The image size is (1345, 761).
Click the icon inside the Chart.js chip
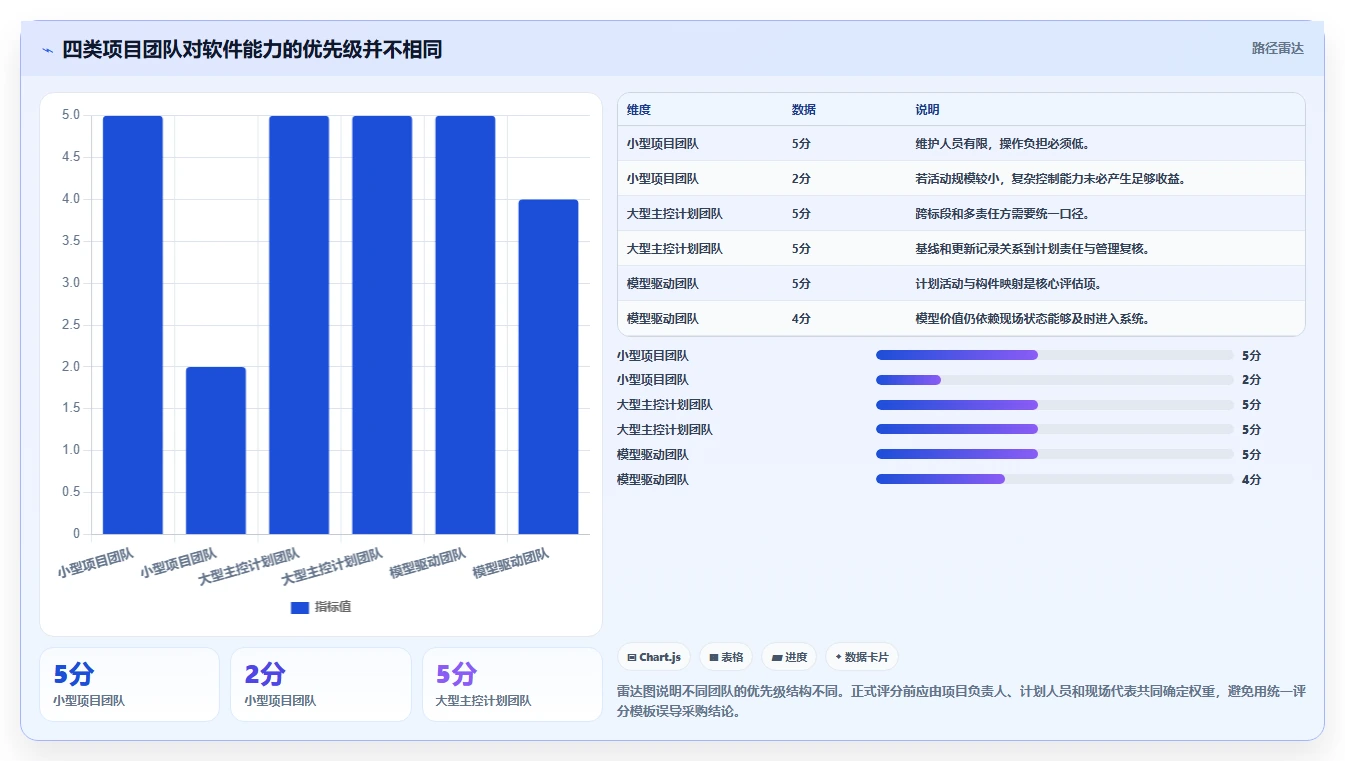point(632,658)
